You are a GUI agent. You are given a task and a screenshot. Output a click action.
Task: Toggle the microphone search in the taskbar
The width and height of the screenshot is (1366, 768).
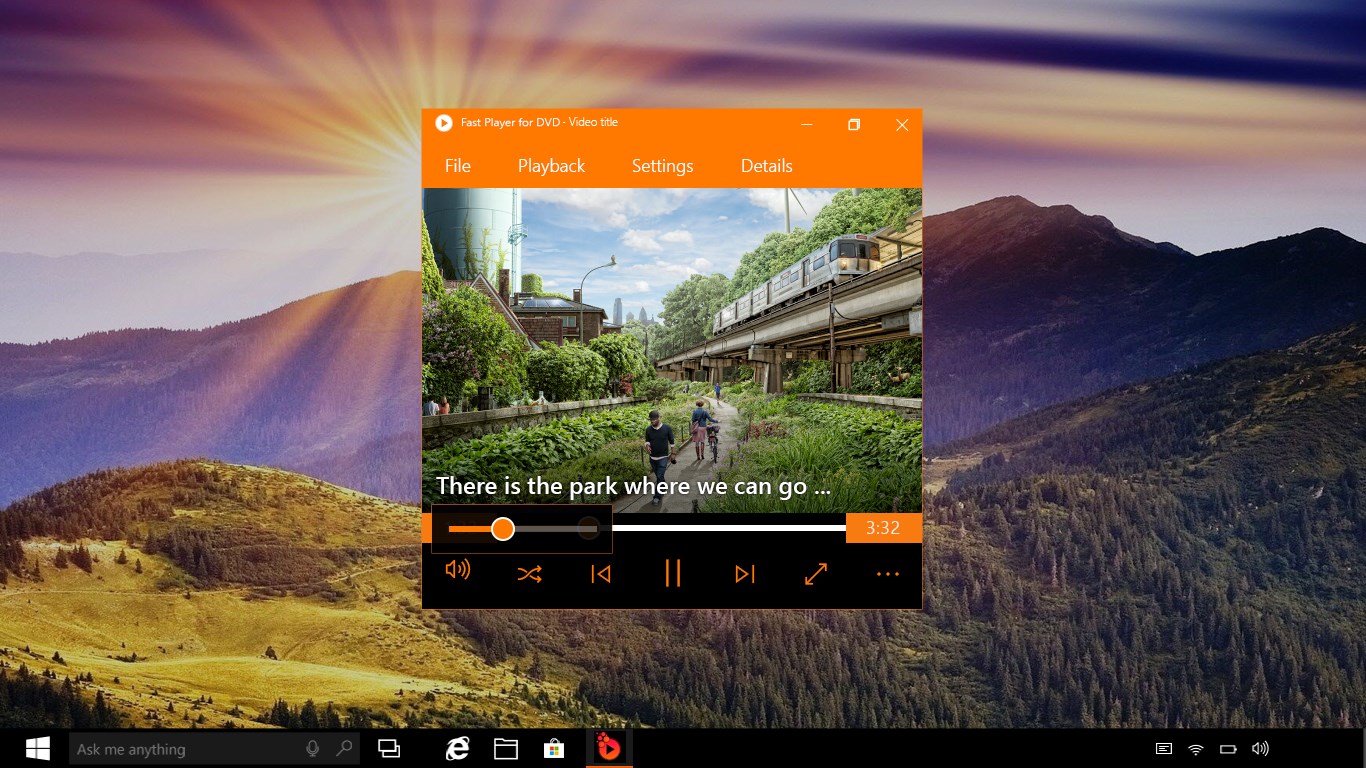(313, 748)
